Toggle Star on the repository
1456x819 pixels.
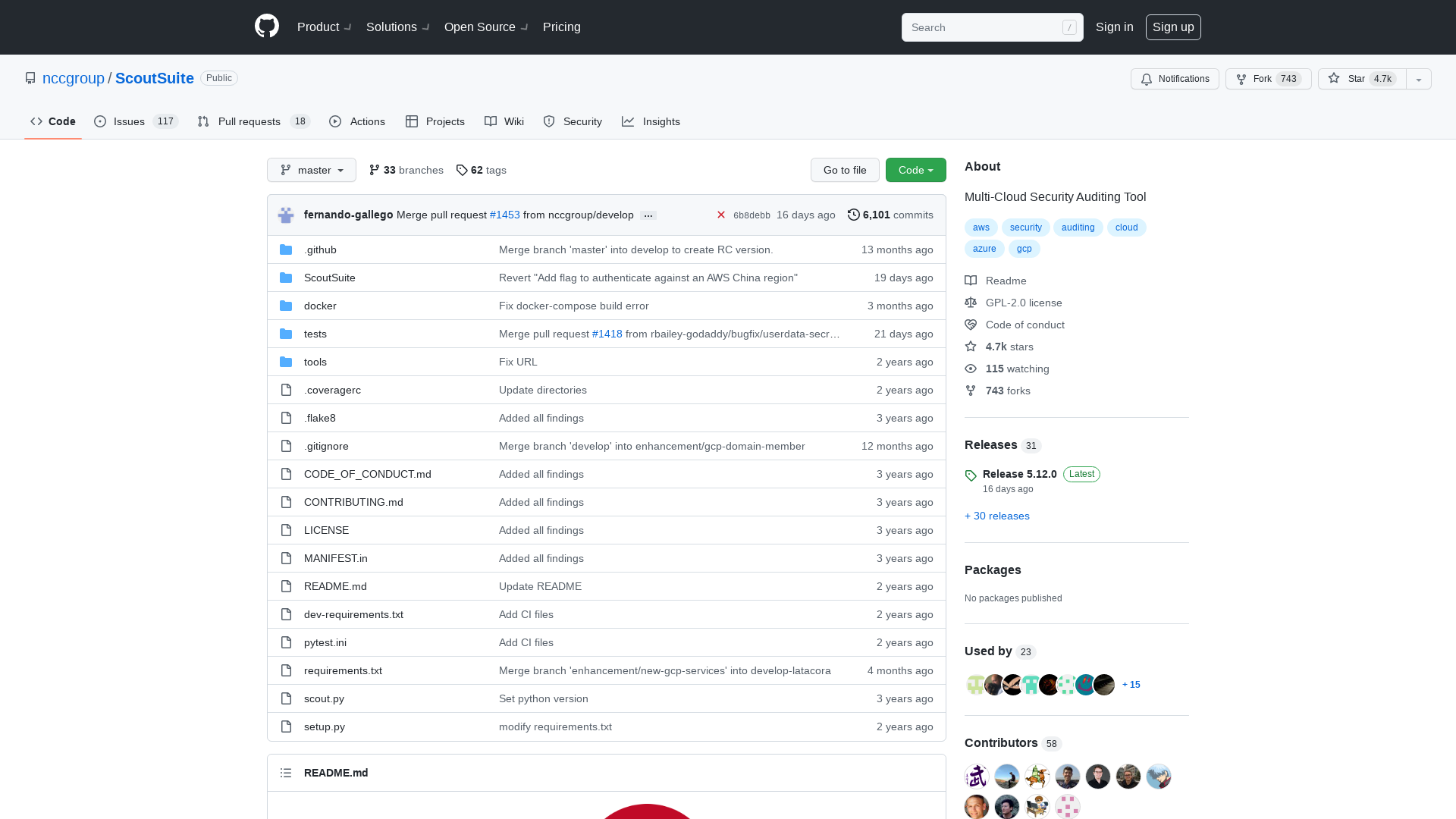tap(1362, 79)
